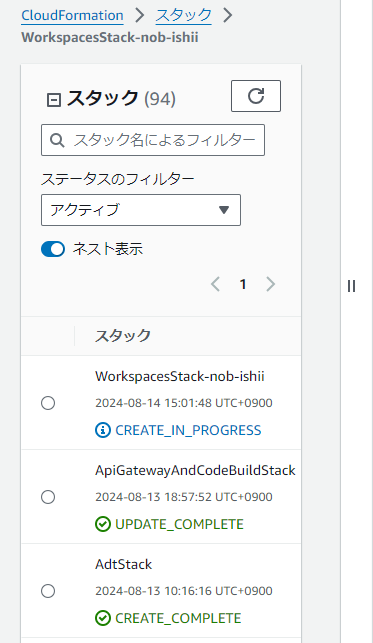This screenshot has width=373, height=643.
Task: Click the CREATE_IN_PROGRESS info icon
Action: point(102,430)
